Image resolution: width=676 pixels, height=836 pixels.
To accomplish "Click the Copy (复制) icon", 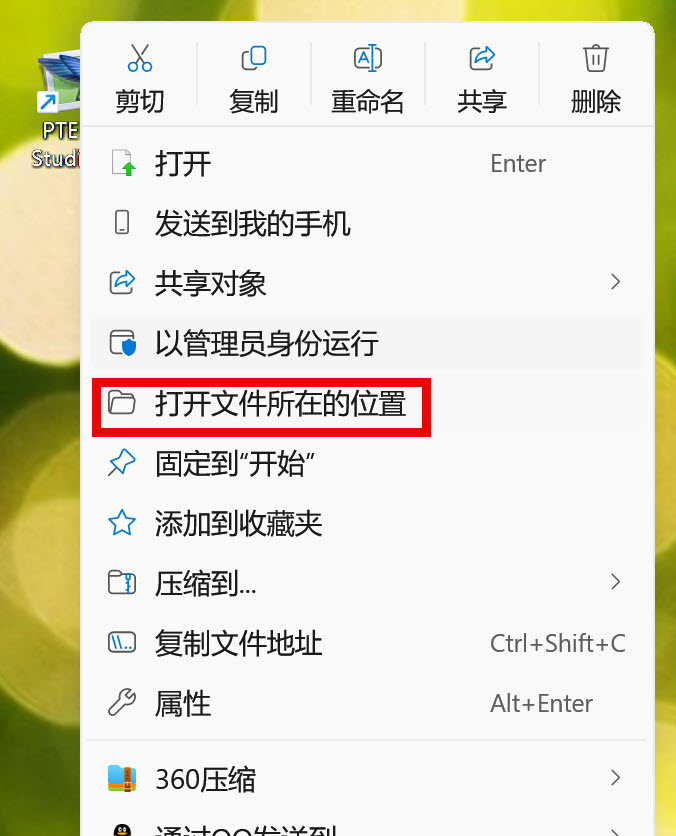I will point(254,58).
